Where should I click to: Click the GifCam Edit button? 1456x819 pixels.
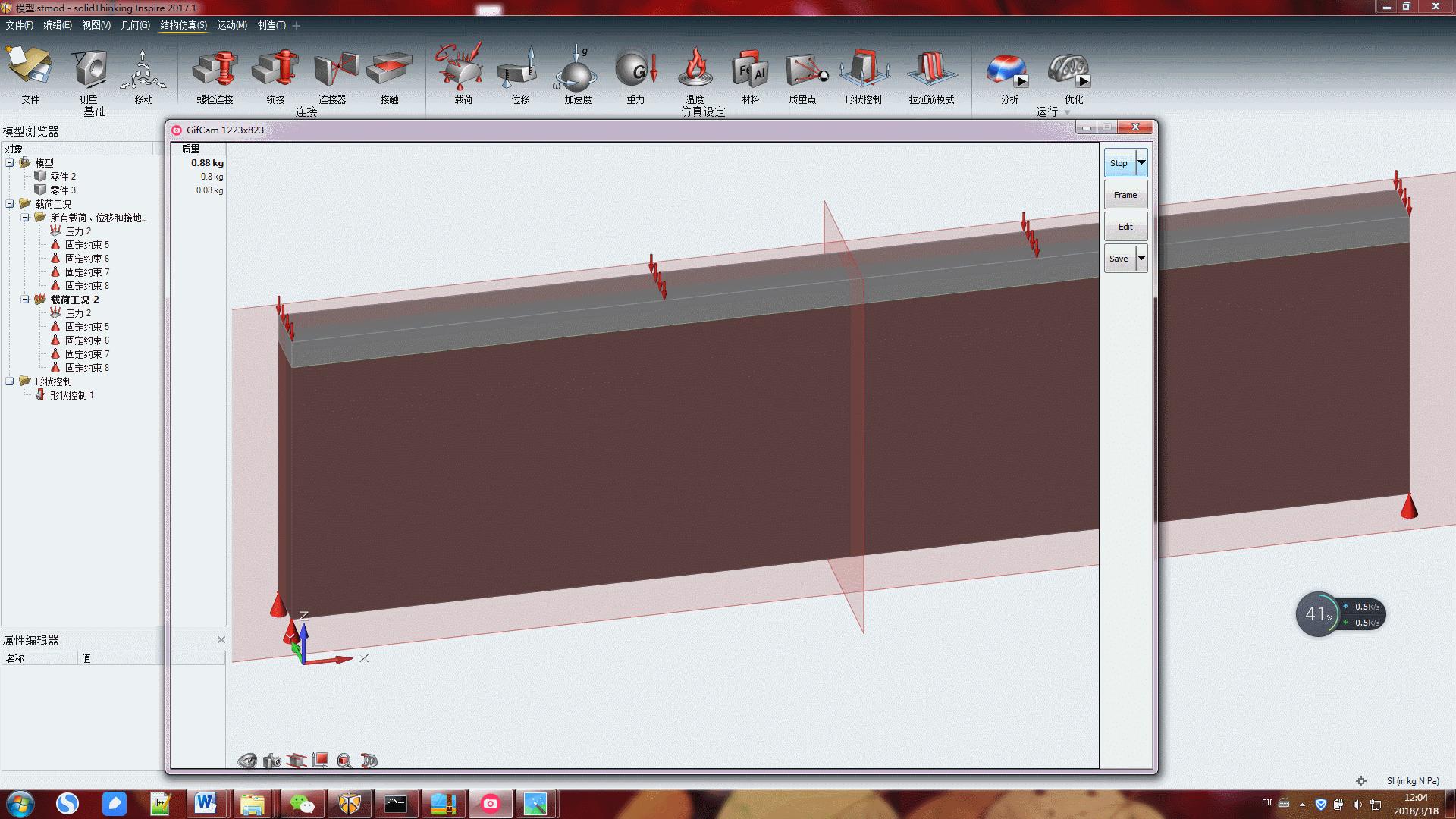click(1125, 227)
